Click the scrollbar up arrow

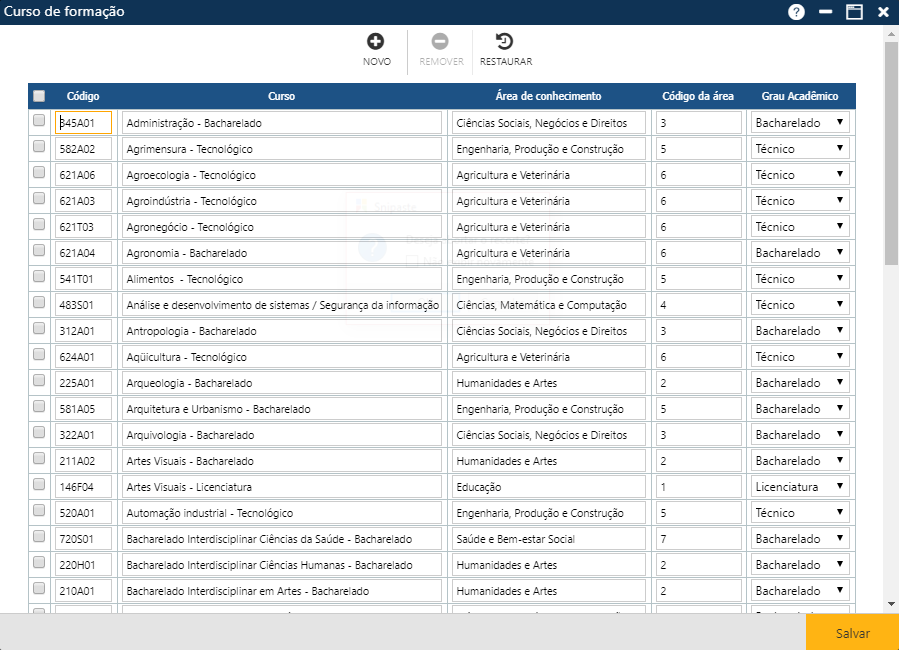(x=891, y=34)
